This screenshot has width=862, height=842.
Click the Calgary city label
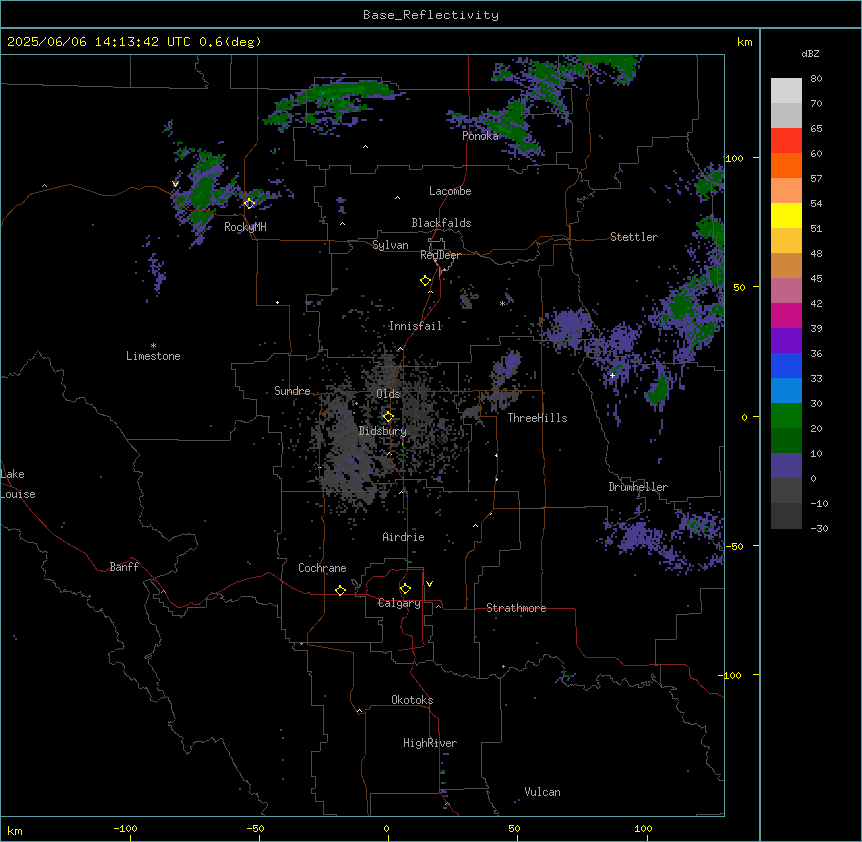[x=399, y=603]
